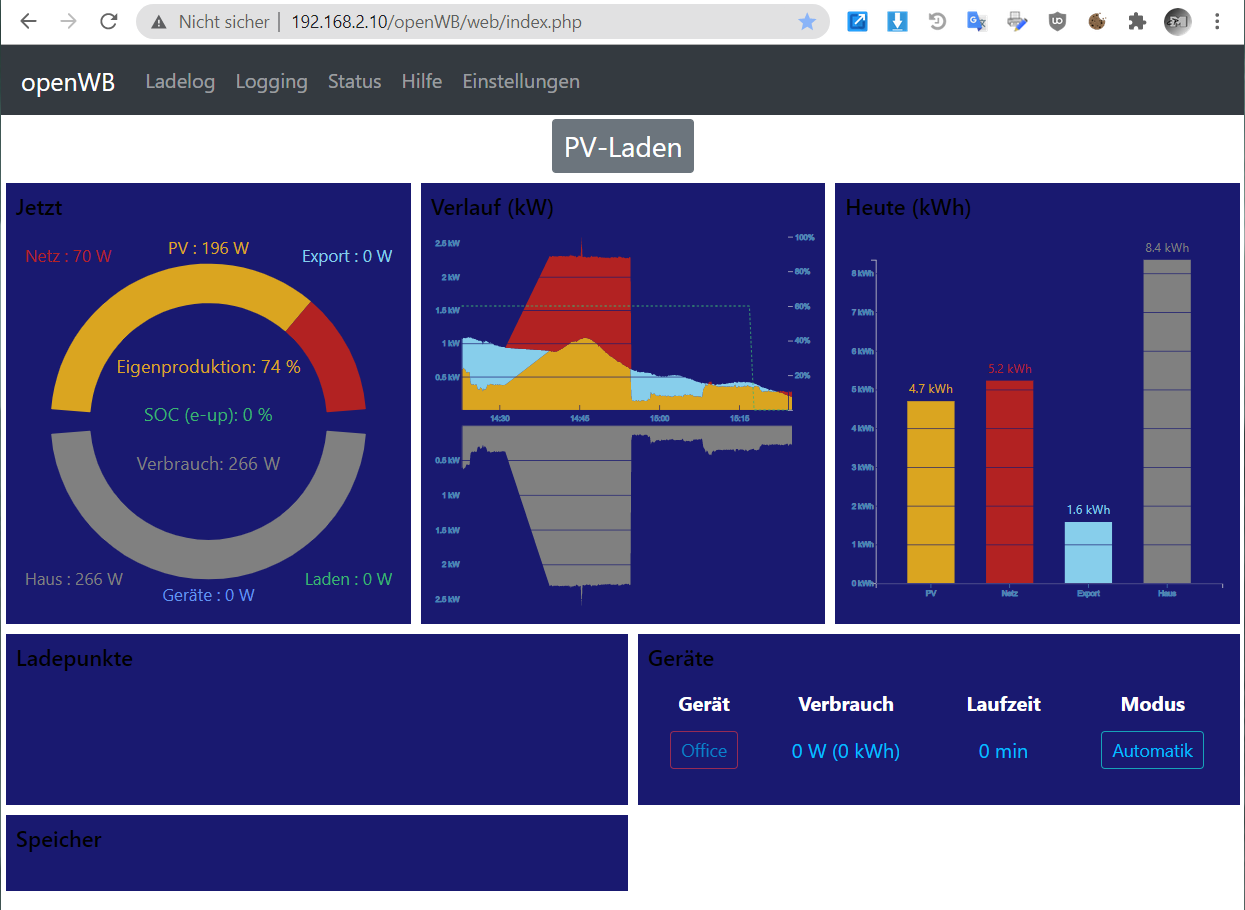Open the Ladelog menu item

[180, 82]
